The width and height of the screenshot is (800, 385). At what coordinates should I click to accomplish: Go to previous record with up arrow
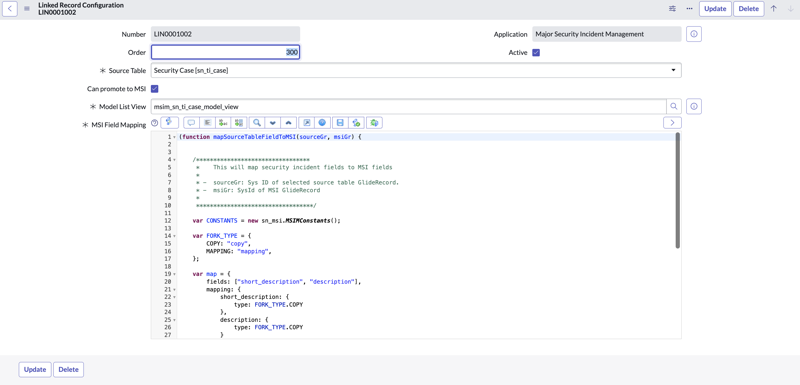[x=773, y=9]
